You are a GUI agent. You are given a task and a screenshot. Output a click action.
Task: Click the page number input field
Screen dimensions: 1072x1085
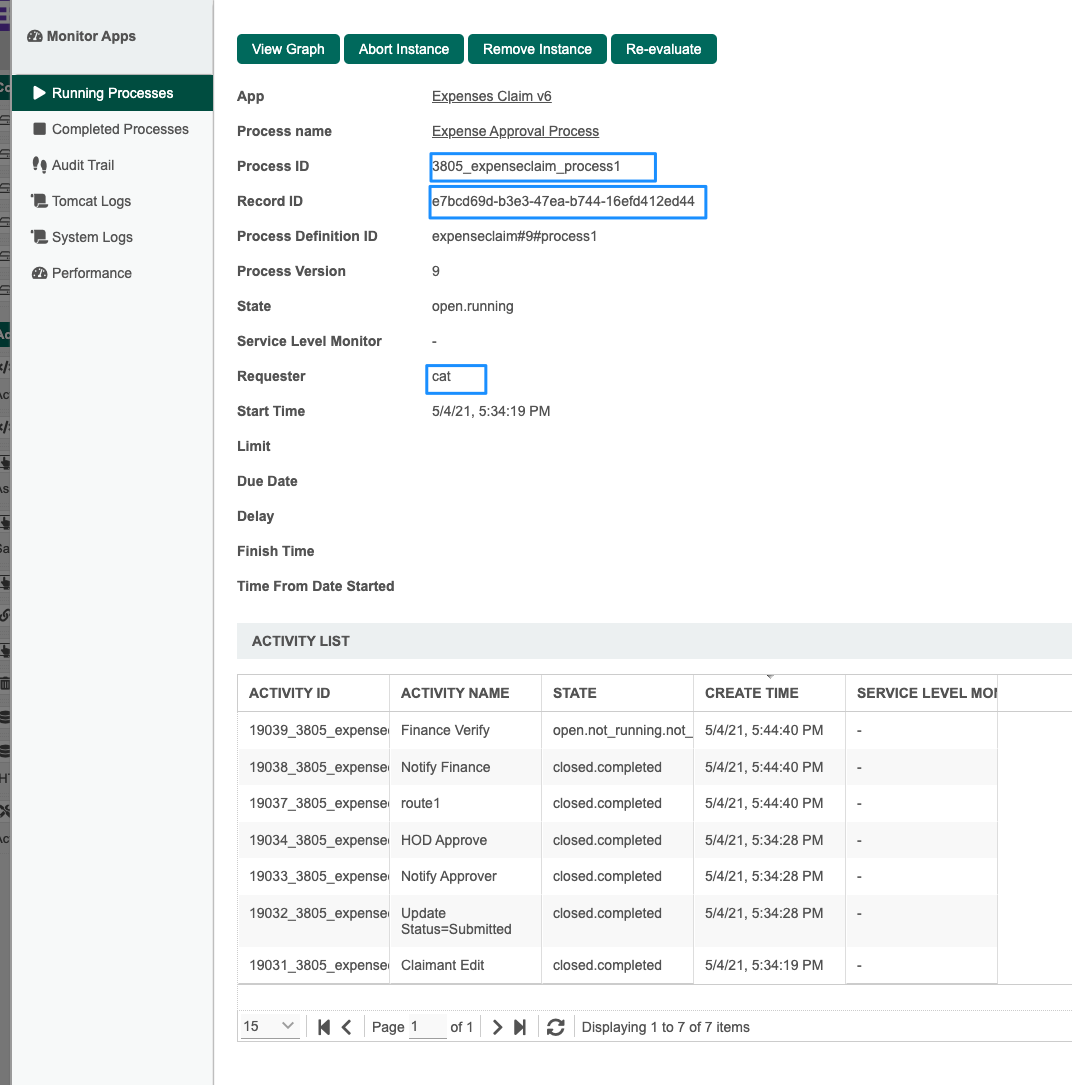(428, 1026)
